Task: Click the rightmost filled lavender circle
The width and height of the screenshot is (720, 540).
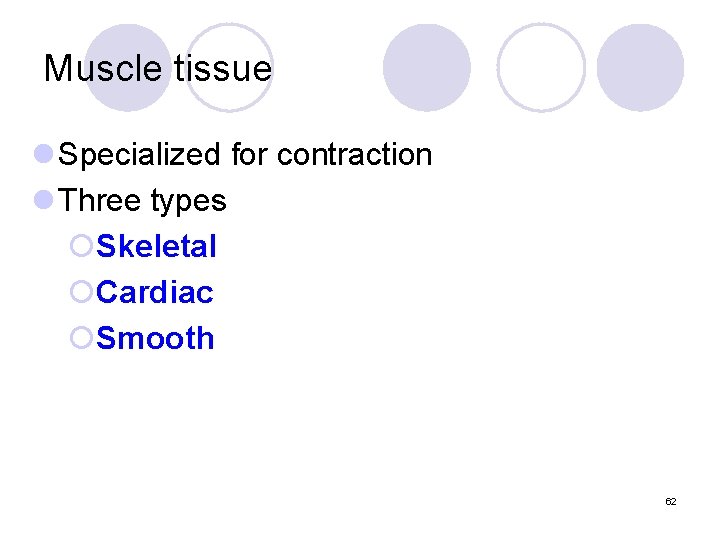Action: tap(640, 67)
